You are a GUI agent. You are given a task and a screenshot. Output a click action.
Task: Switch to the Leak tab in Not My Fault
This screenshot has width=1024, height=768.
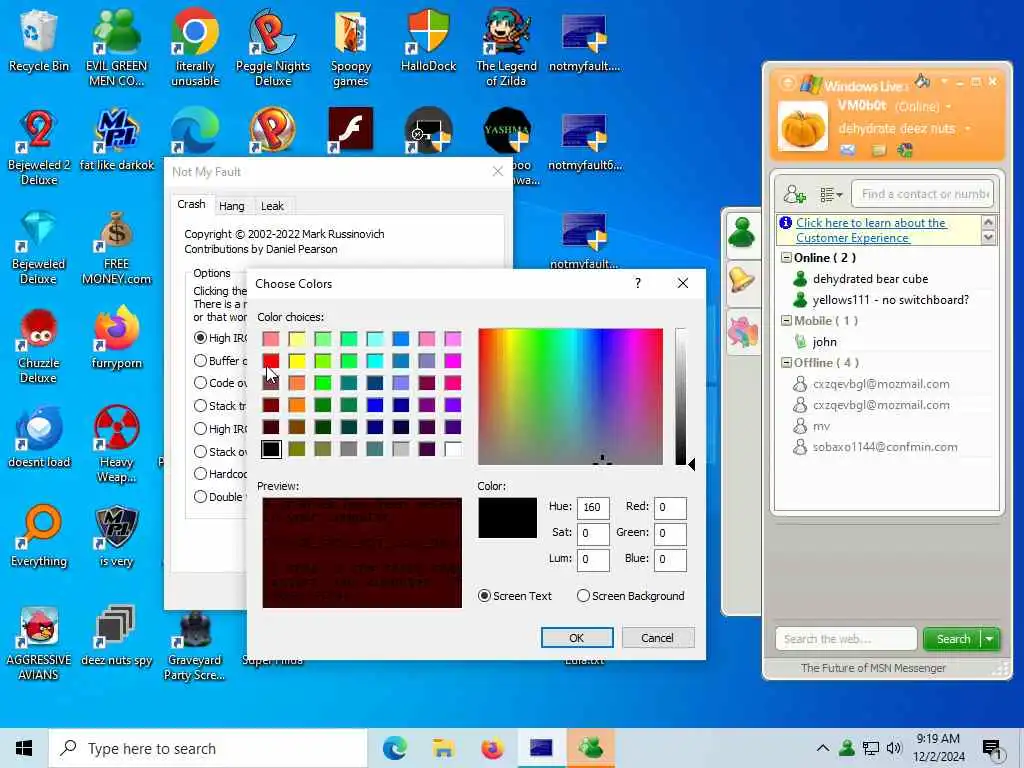click(272, 206)
